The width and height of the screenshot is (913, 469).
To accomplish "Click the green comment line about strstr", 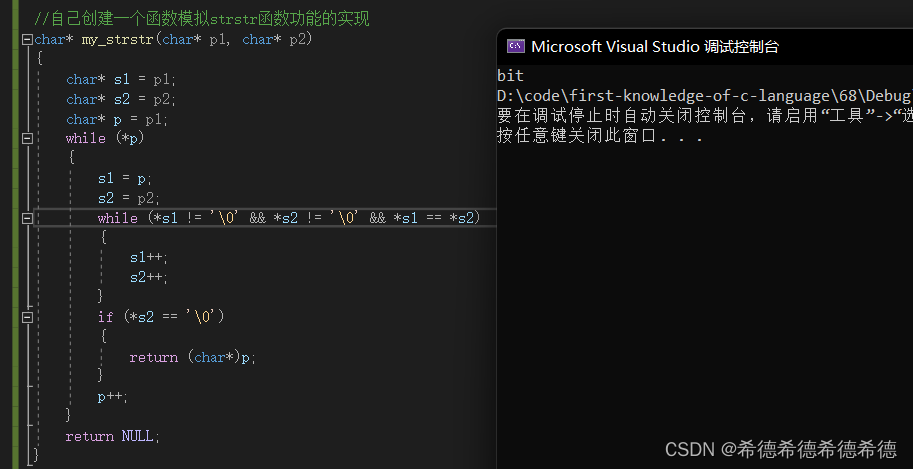I will click(x=201, y=19).
